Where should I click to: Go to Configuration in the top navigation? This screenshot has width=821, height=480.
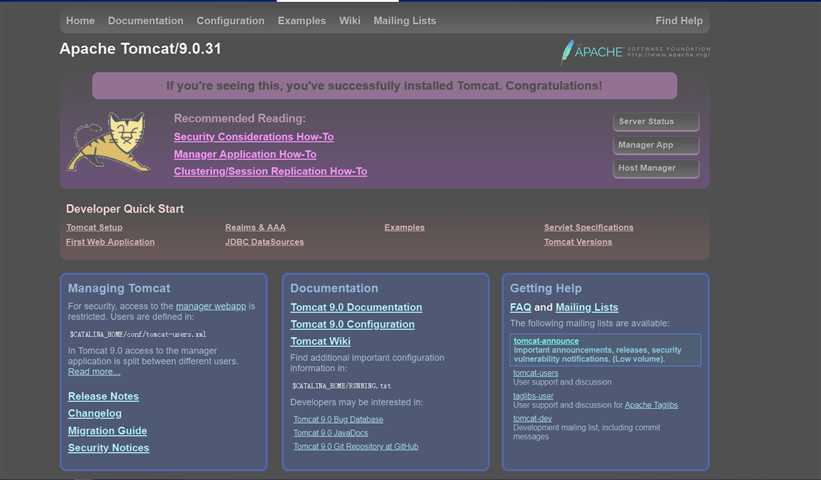(x=230, y=21)
